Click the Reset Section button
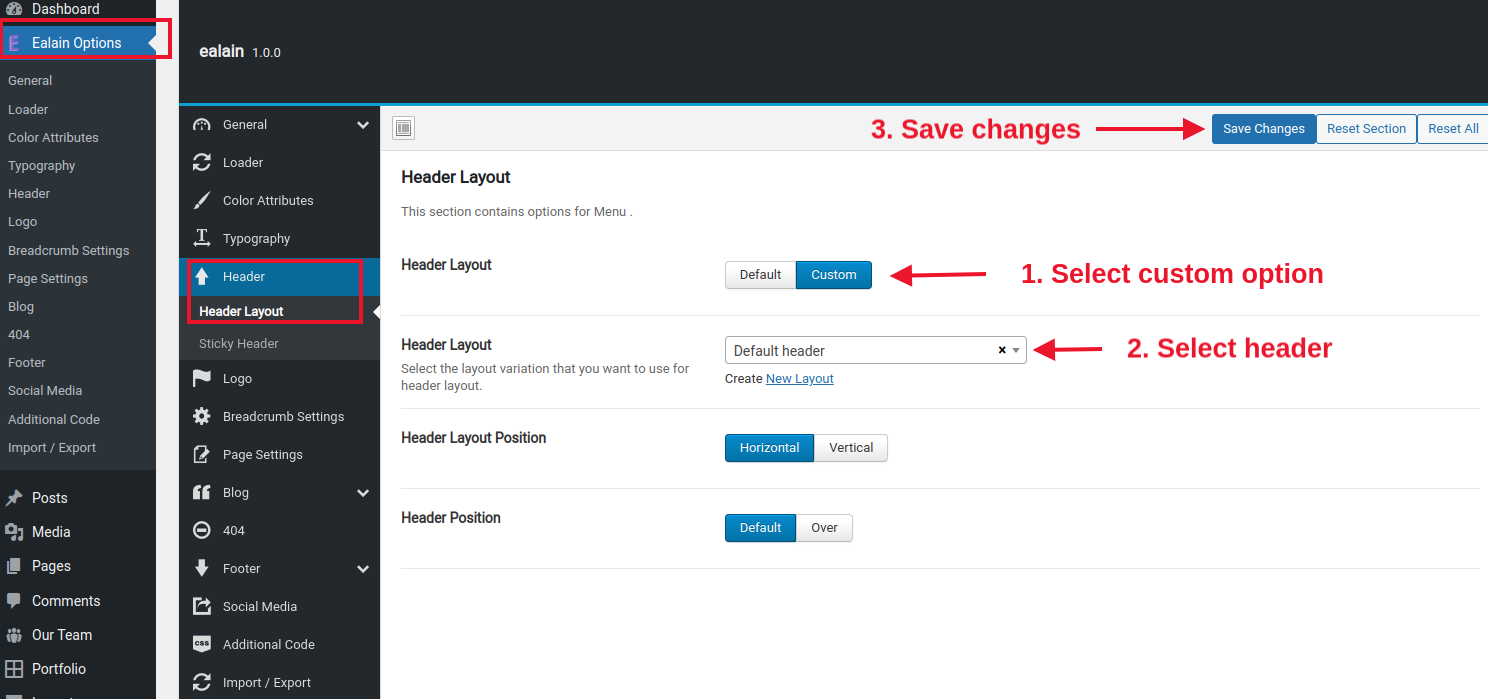1488x699 pixels. [x=1366, y=128]
